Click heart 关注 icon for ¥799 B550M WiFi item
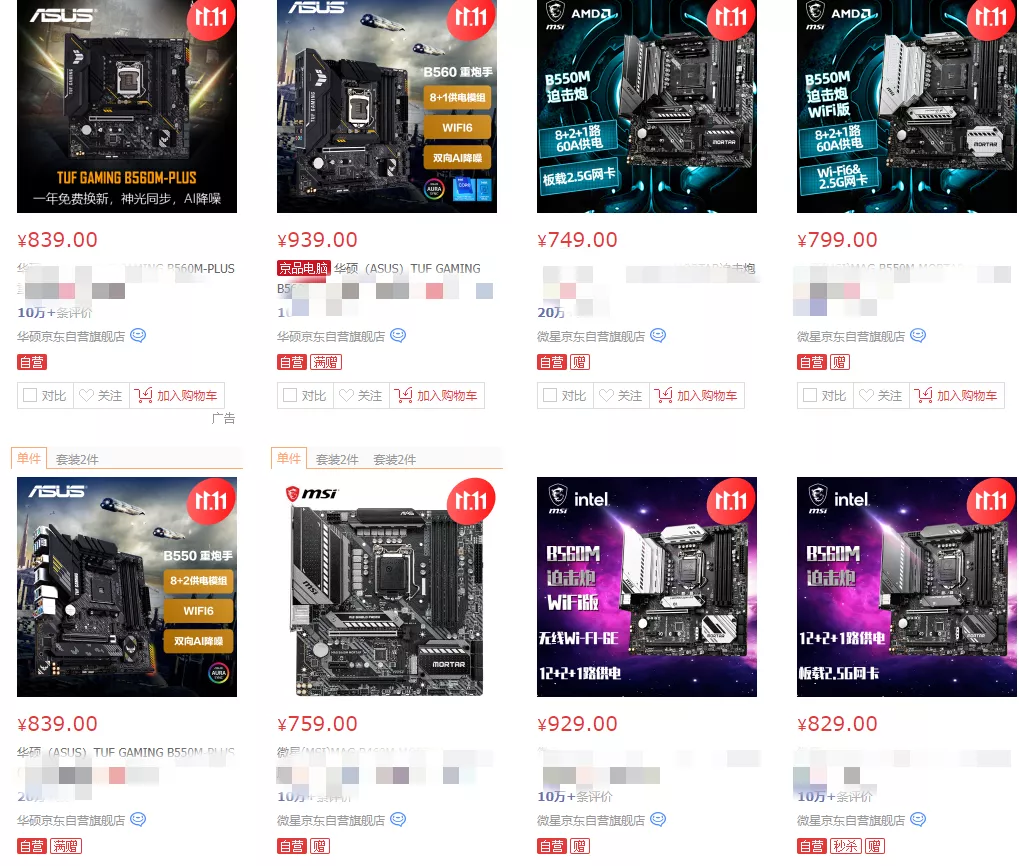 pyautogui.click(x=866, y=395)
